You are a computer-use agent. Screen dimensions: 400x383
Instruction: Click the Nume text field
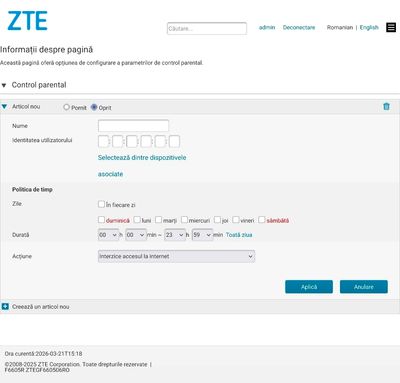(133, 126)
